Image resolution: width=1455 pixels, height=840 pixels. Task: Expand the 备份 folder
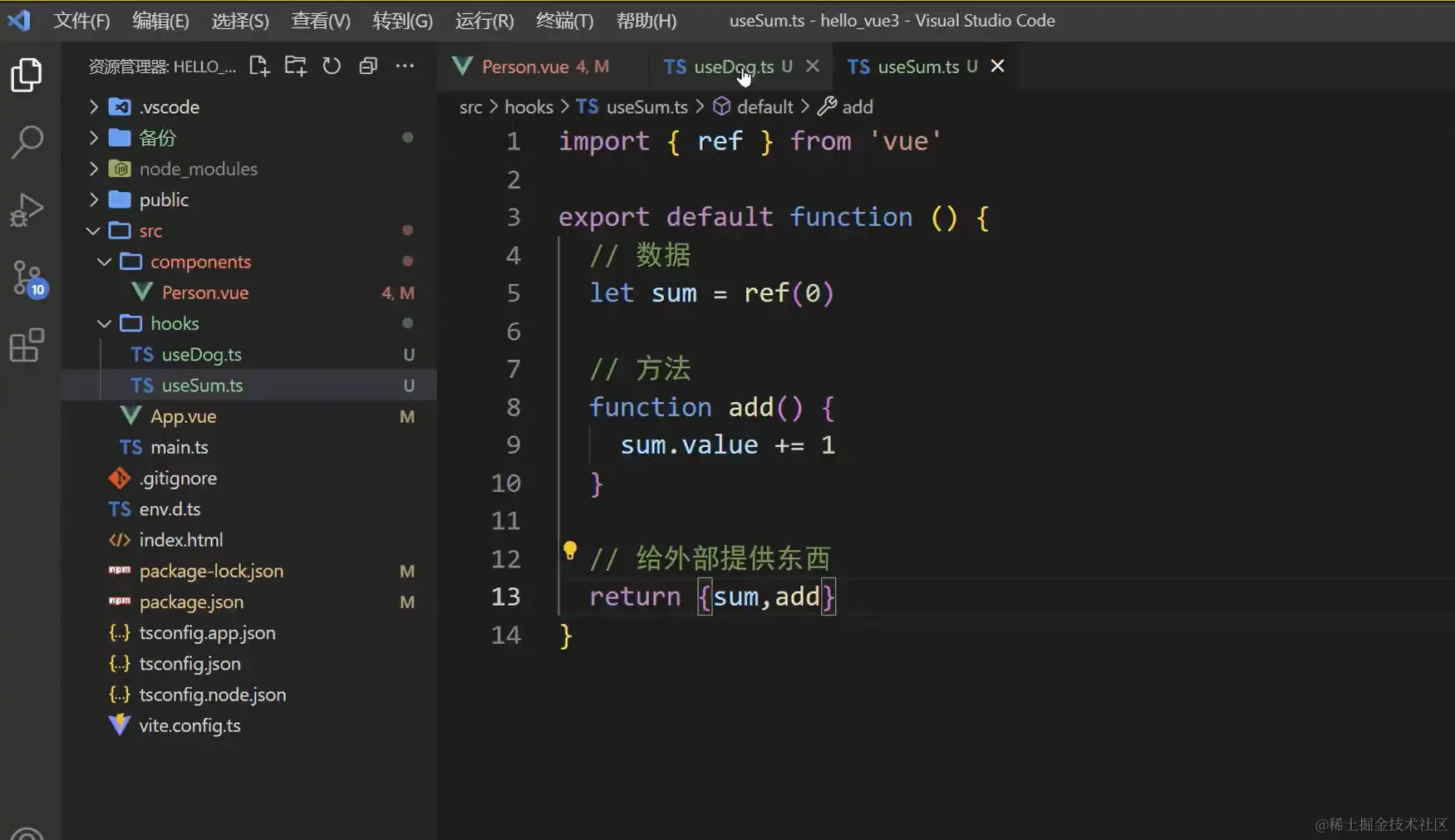pos(94,138)
